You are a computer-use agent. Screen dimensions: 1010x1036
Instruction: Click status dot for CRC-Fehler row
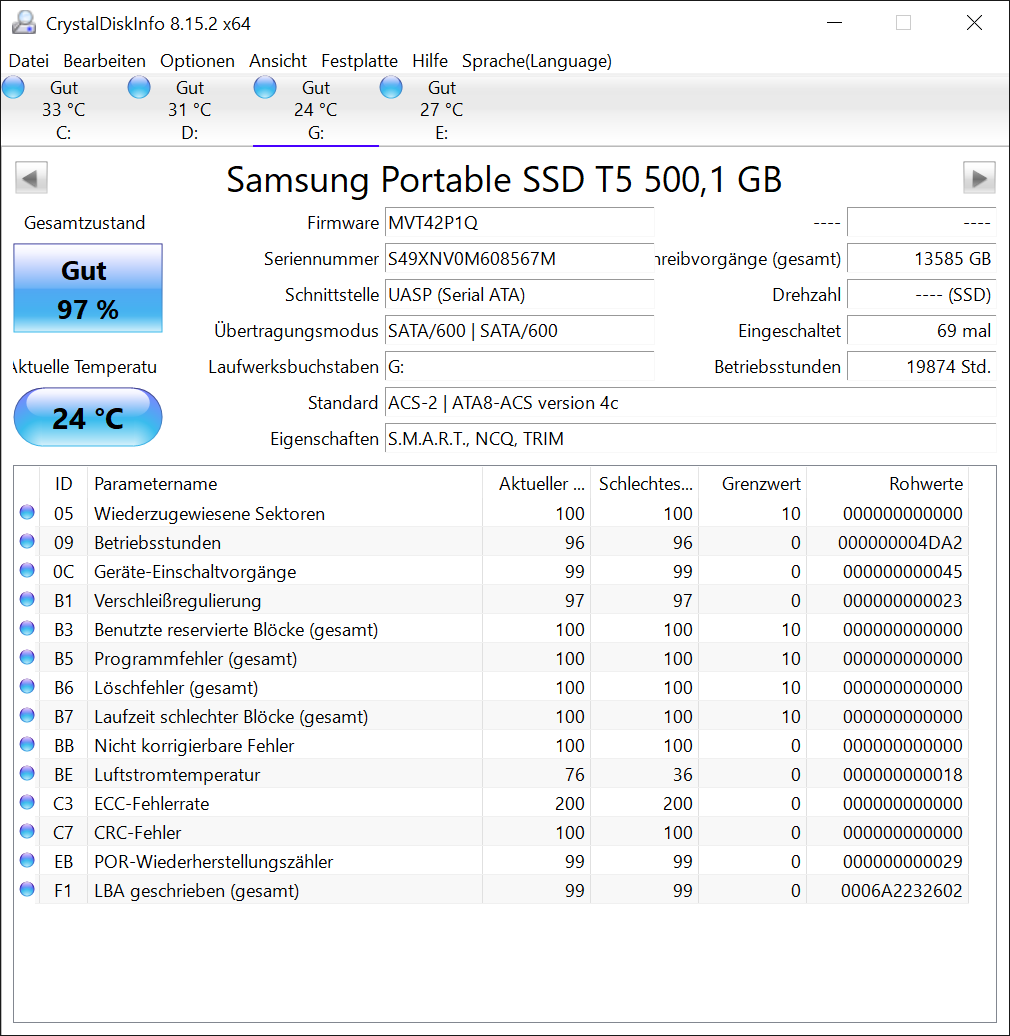click(27, 831)
